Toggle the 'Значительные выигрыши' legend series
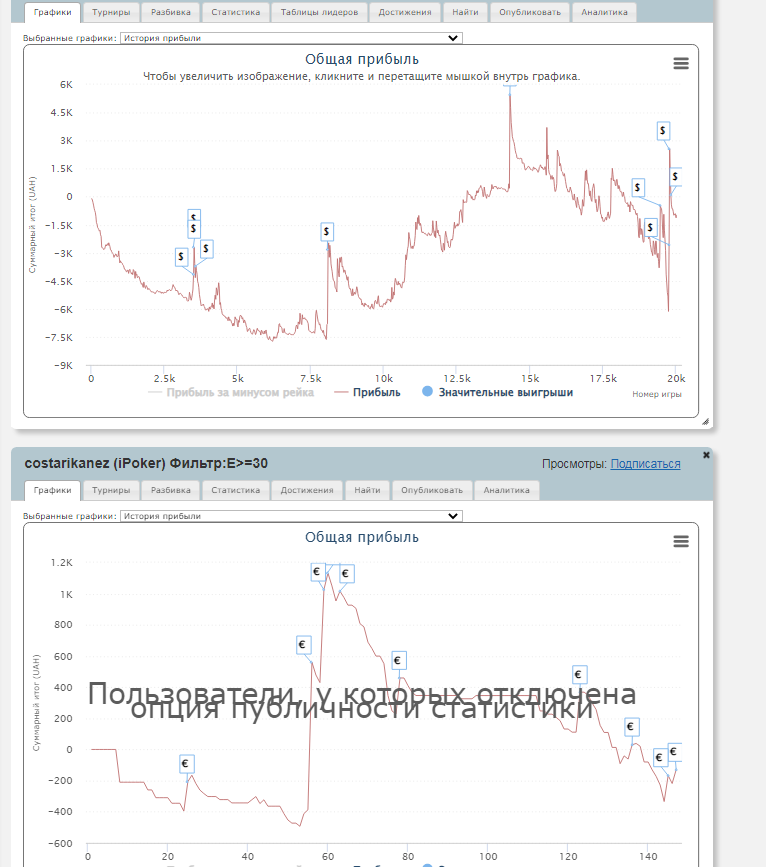This screenshot has height=867, width=766. [x=498, y=393]
